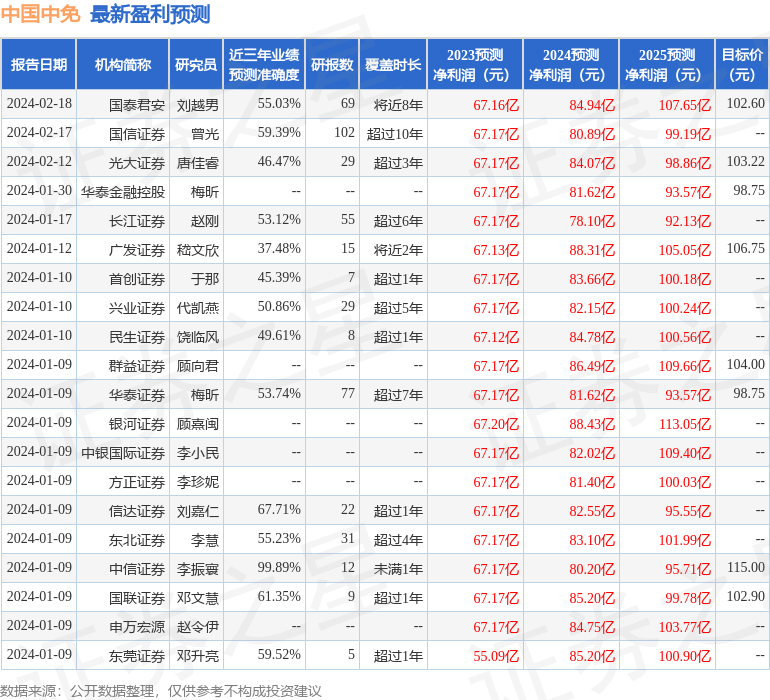The width and height of the screenshot is (770, 700).
Task: Select the 2024-02-18 report date cell
Action: [x=39, y=104]
